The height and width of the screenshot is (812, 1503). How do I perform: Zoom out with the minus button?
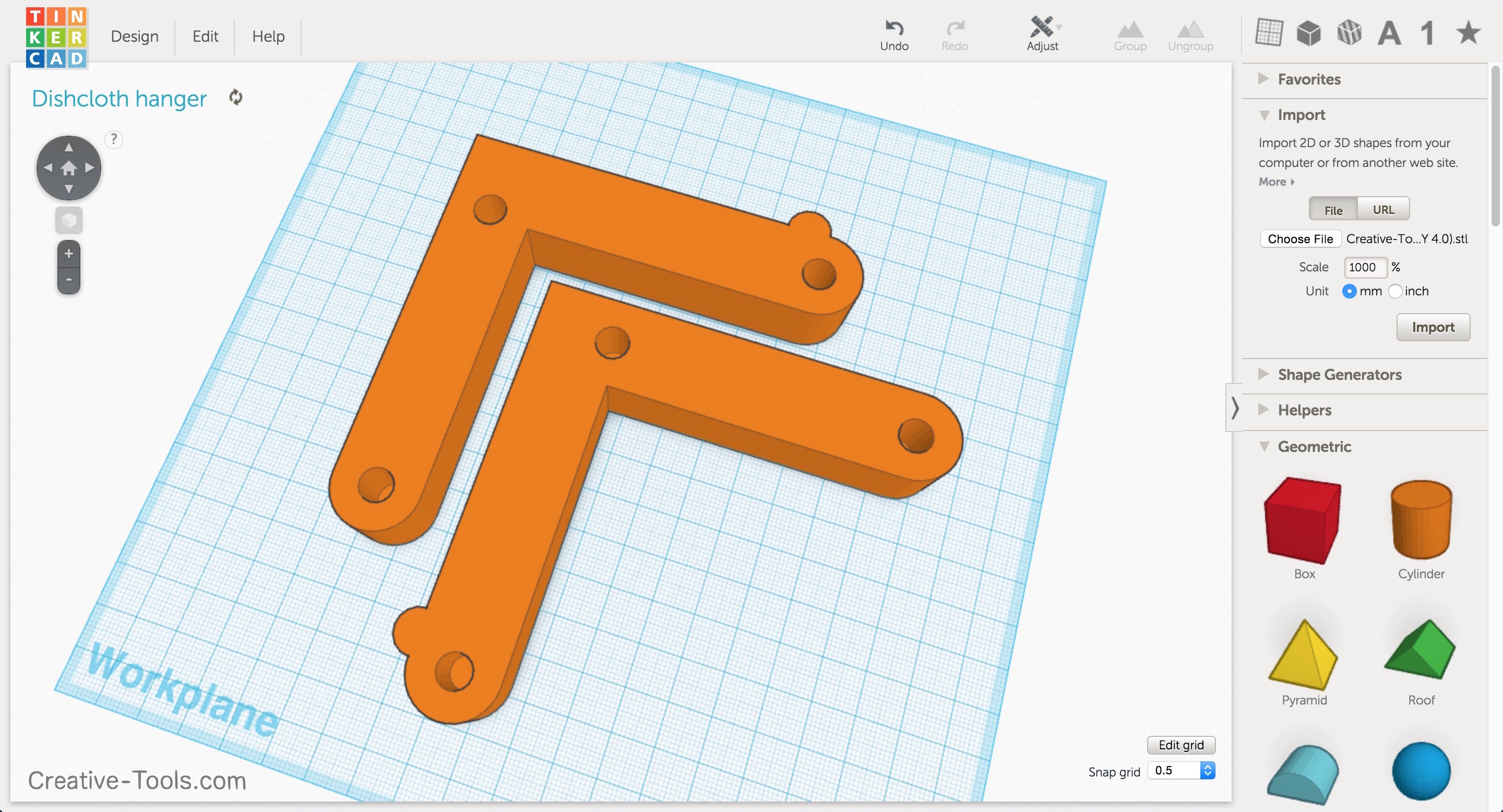[69, 280]
